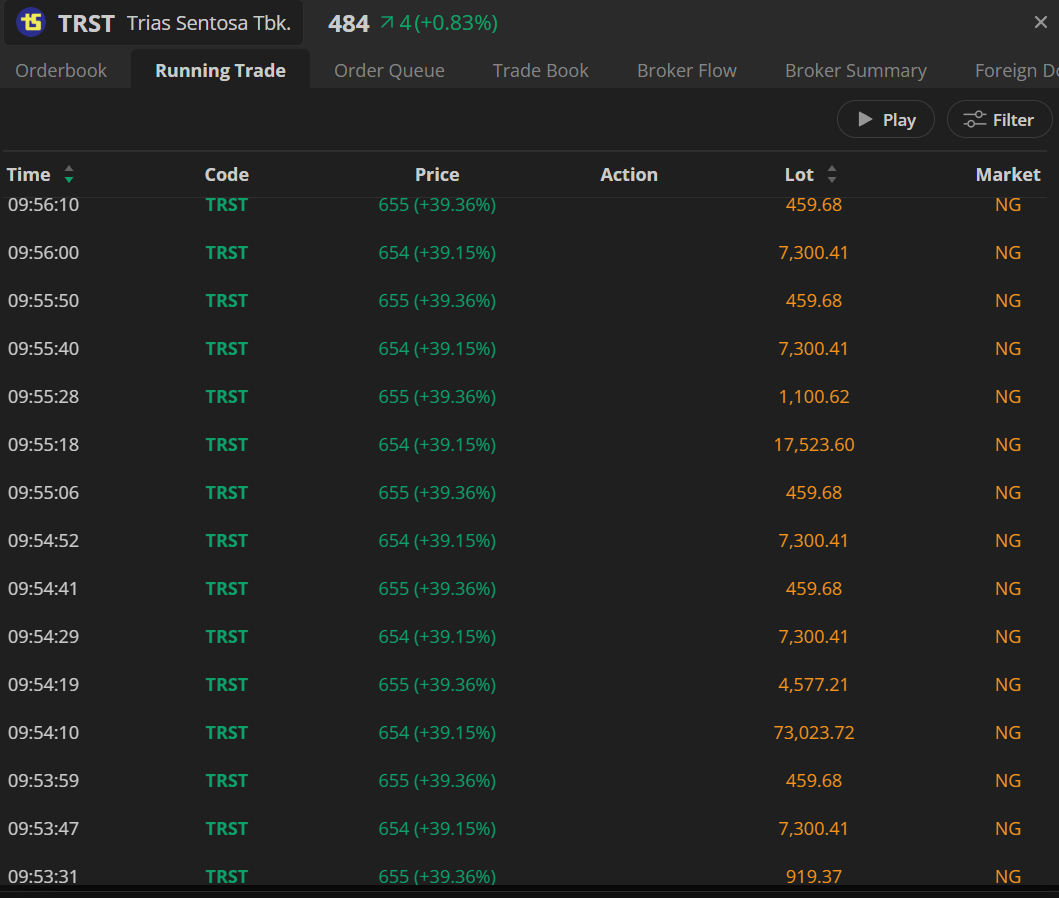Switch to the Orderbook tab

(x=61, y=71)
